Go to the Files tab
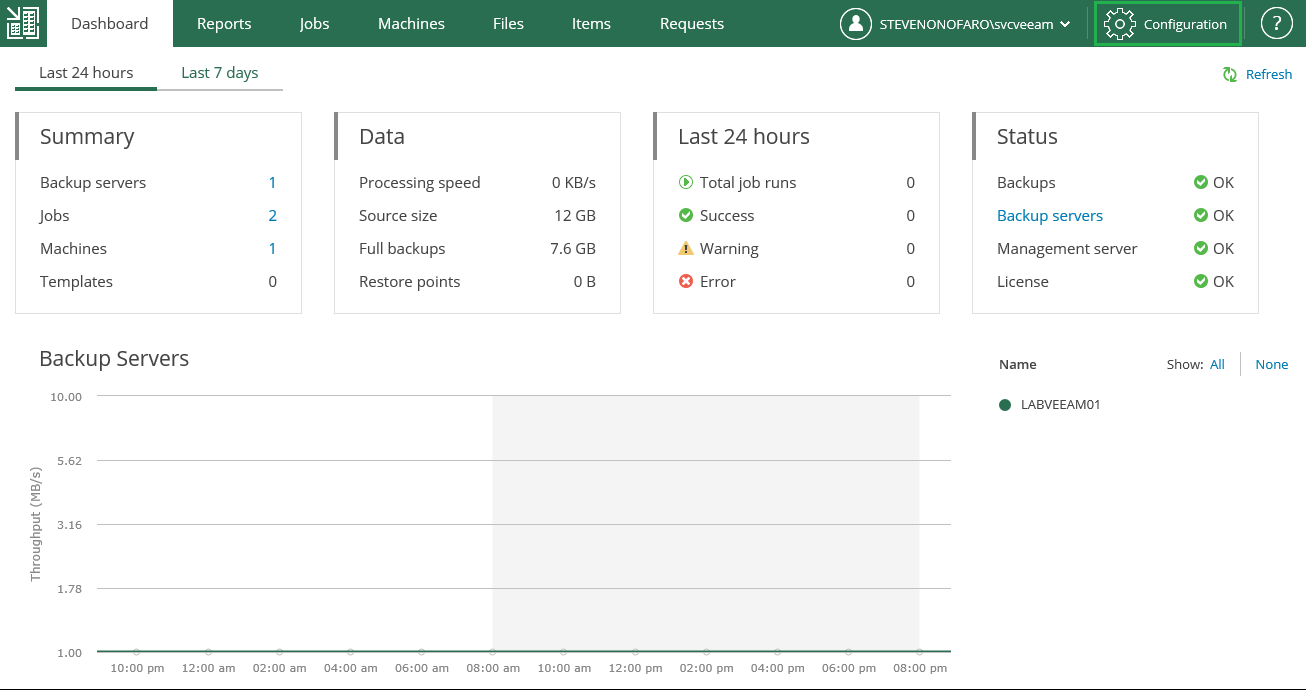The image size is (1306, 690). click(508, 24)
